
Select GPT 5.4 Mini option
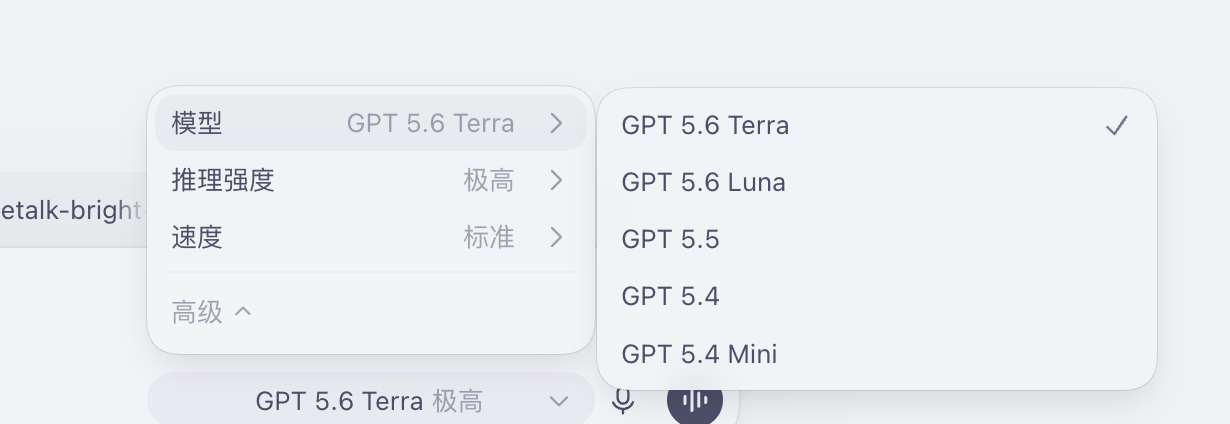tap(877, 353)
